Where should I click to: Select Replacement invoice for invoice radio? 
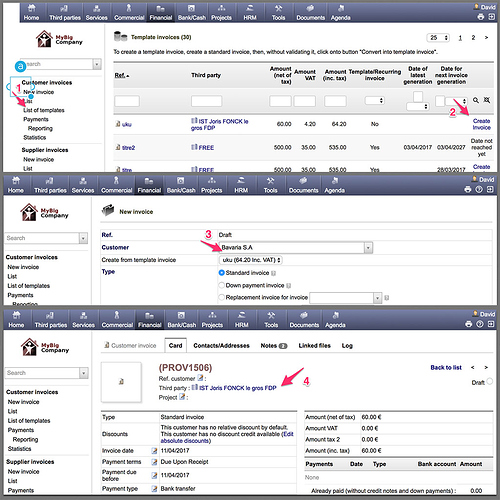[x=221, y=297]
